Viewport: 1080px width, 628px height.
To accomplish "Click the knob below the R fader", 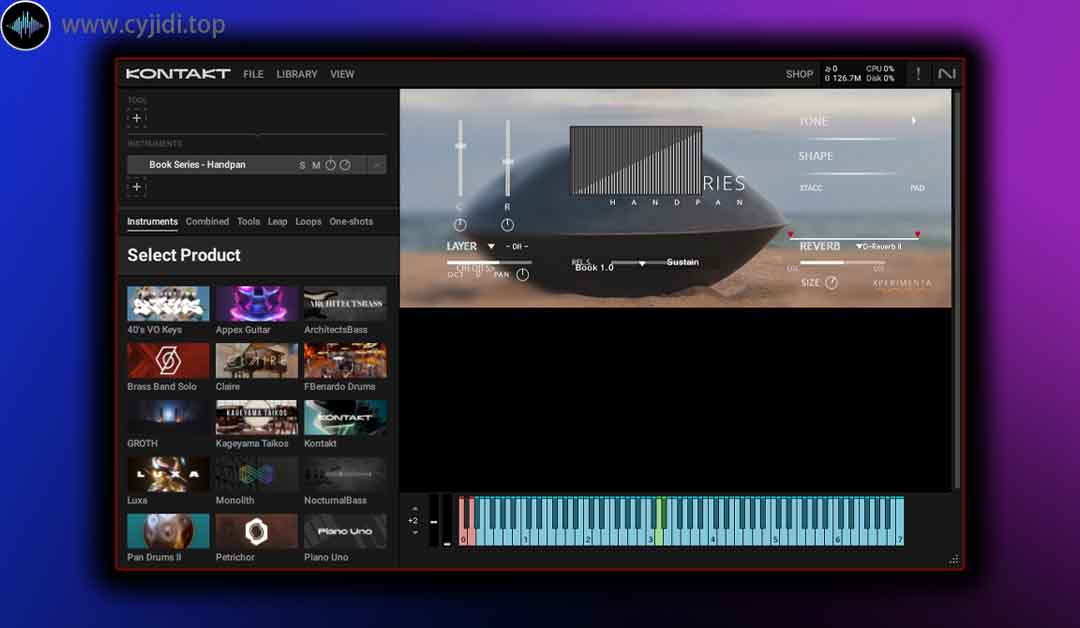I will (x=507, y=225).
